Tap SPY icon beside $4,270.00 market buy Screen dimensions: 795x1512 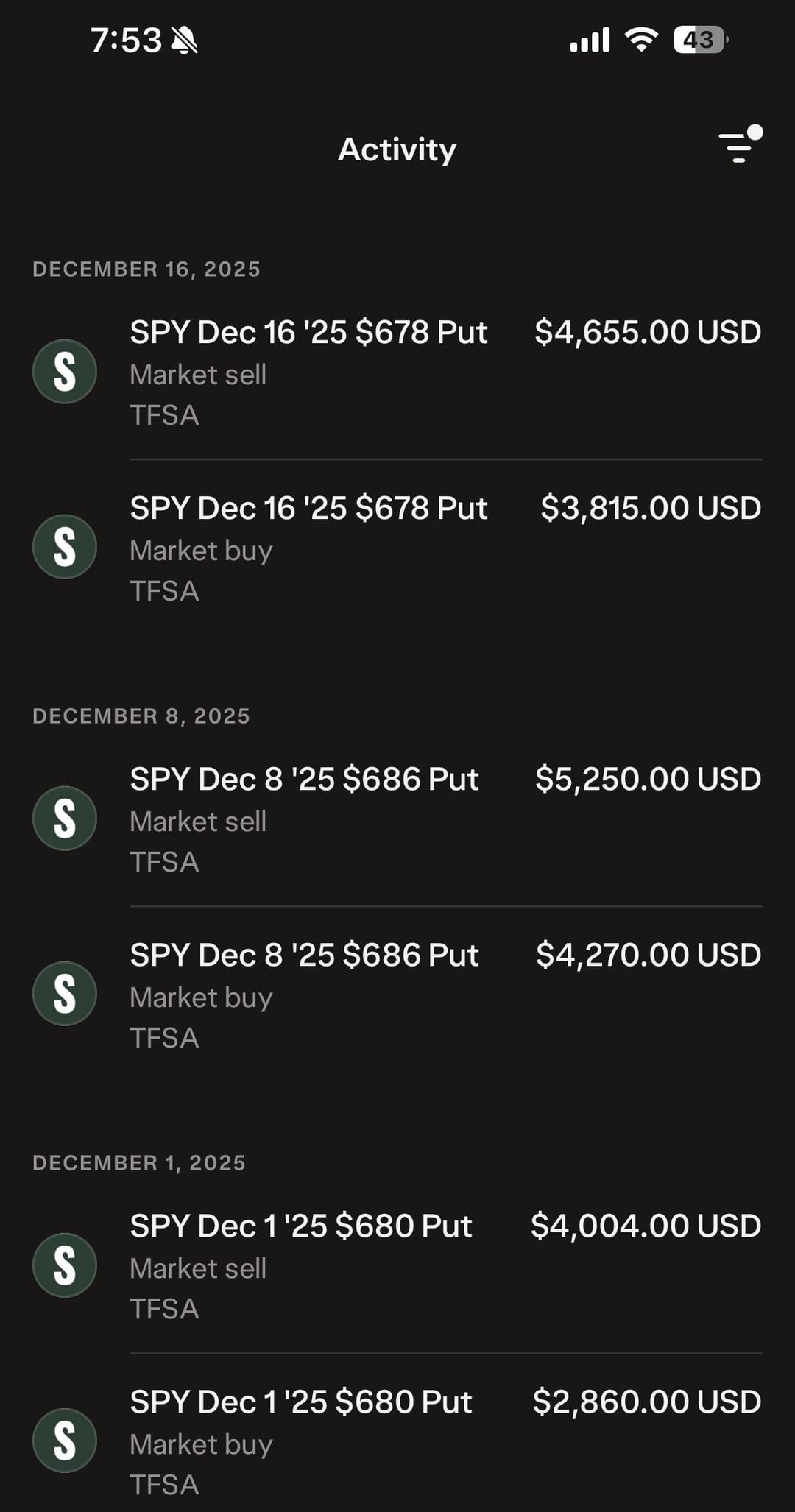tap(65, 994)
